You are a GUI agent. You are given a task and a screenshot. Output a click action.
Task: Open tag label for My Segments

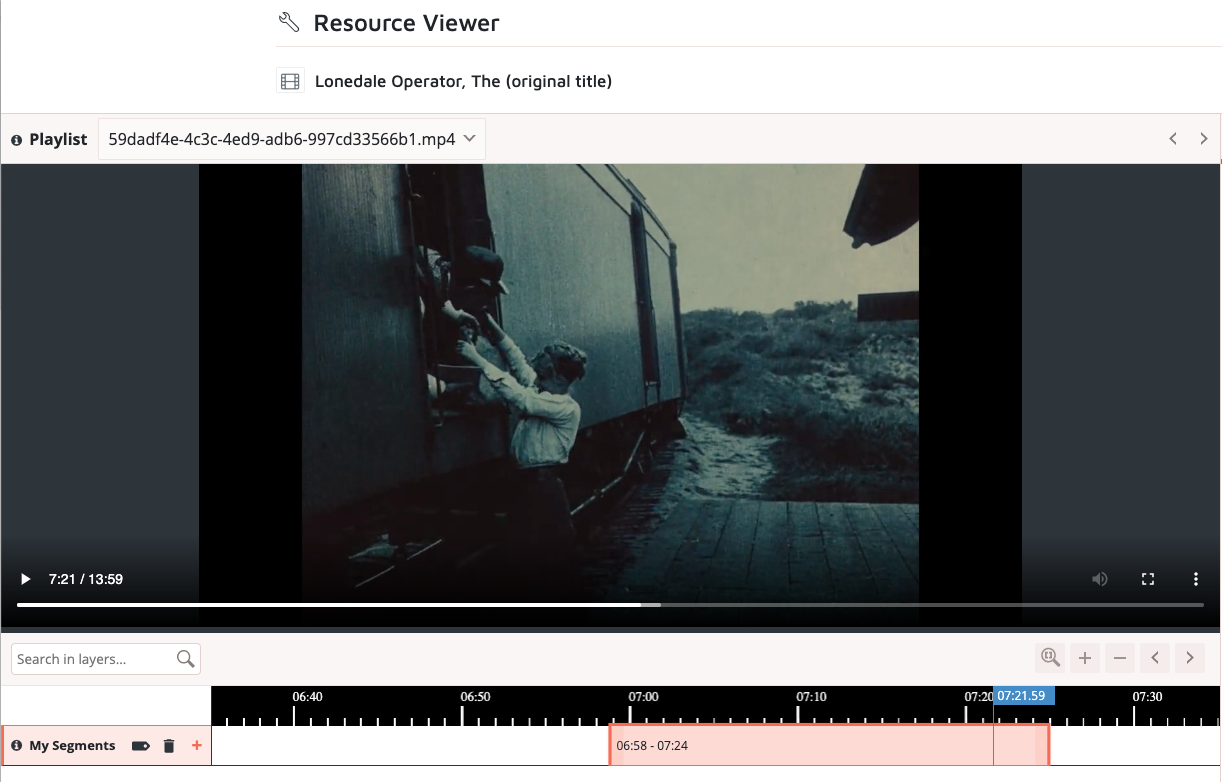[140, 746]
